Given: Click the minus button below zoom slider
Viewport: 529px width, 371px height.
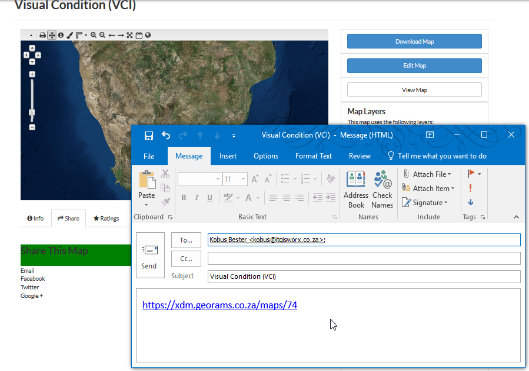Looking at the screenshot, I should [x=32, y=127].
